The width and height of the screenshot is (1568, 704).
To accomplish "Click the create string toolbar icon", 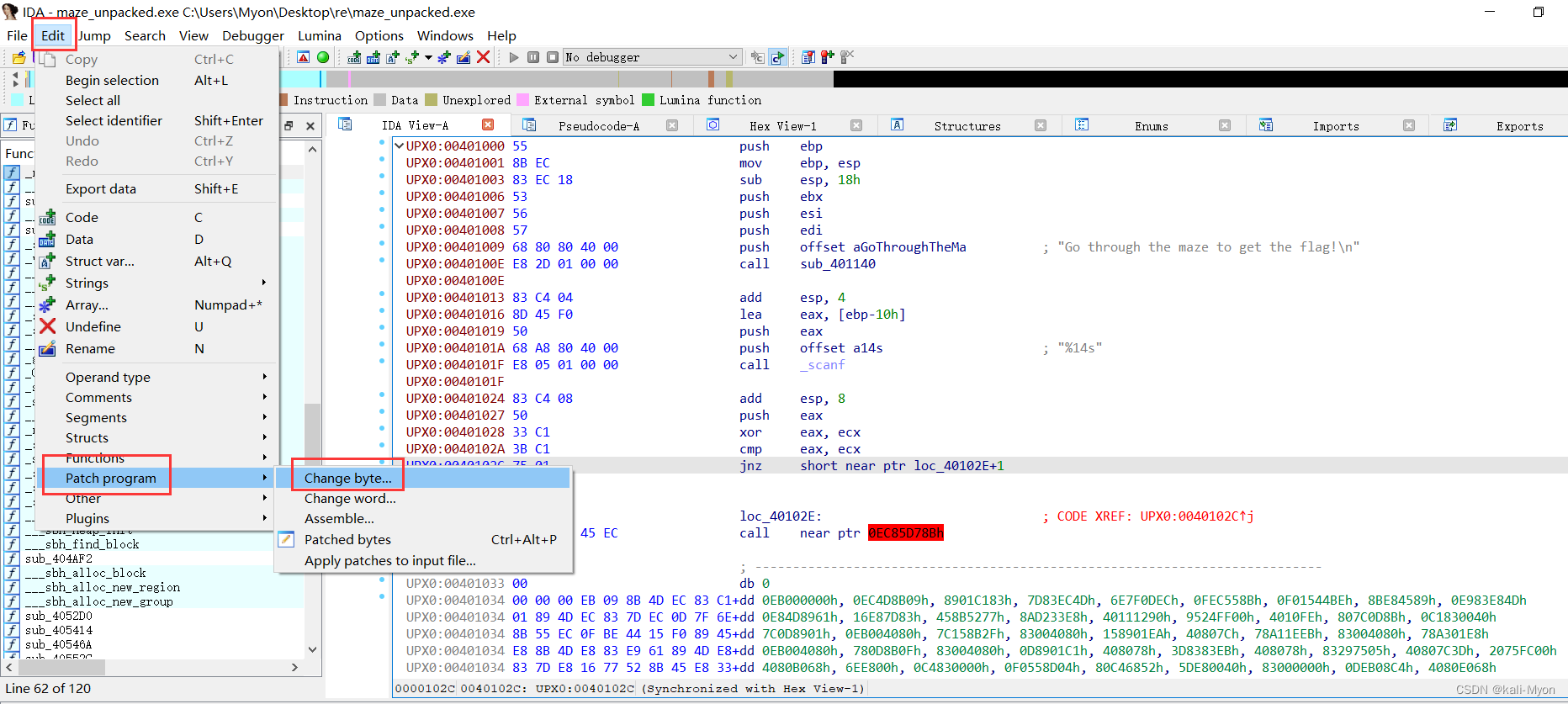I will pyautogui.click(x=412, y=57).
